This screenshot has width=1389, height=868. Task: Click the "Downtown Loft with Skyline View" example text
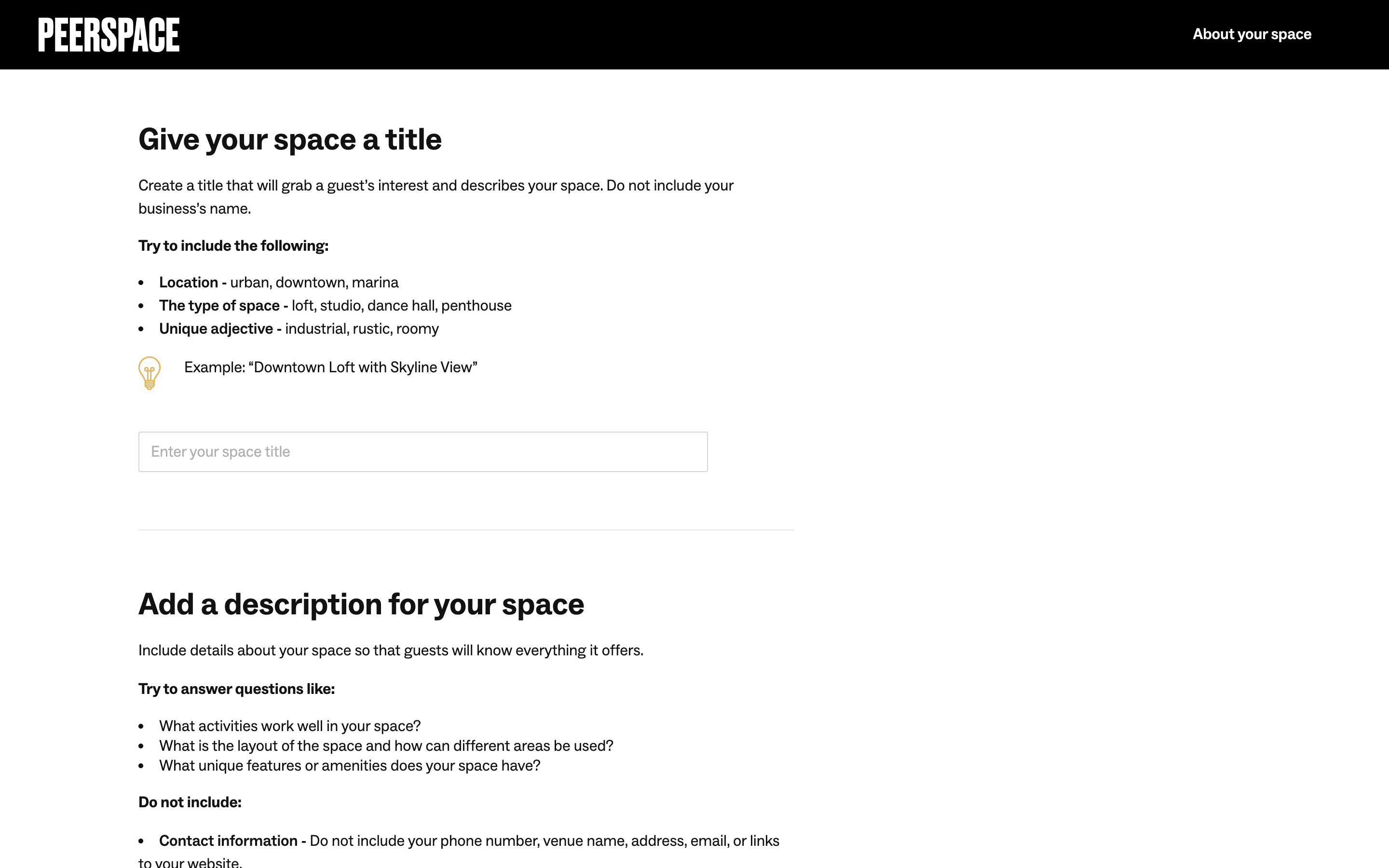pos(330,367)
